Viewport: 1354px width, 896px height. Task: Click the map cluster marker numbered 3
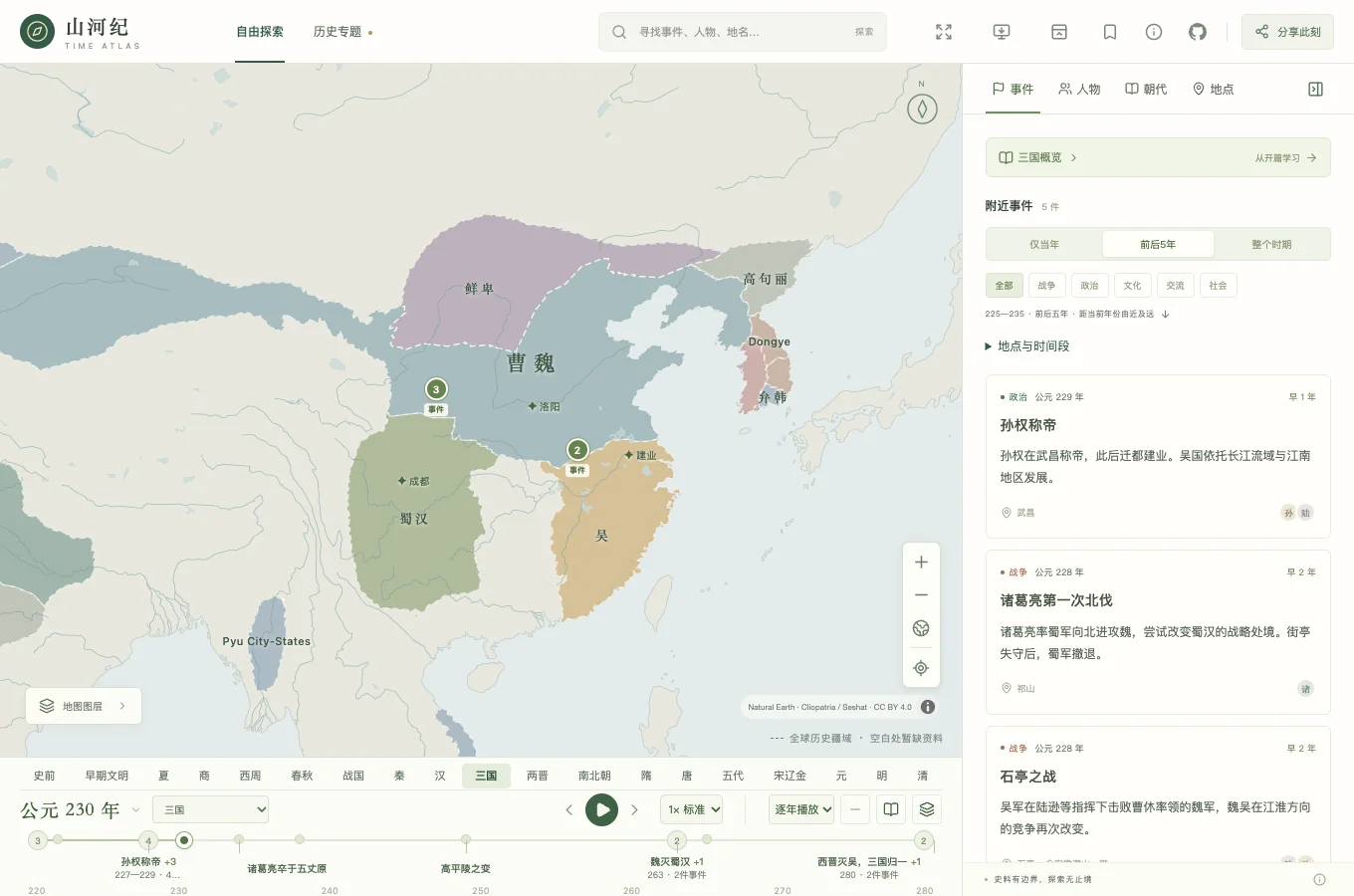(436, 389)
